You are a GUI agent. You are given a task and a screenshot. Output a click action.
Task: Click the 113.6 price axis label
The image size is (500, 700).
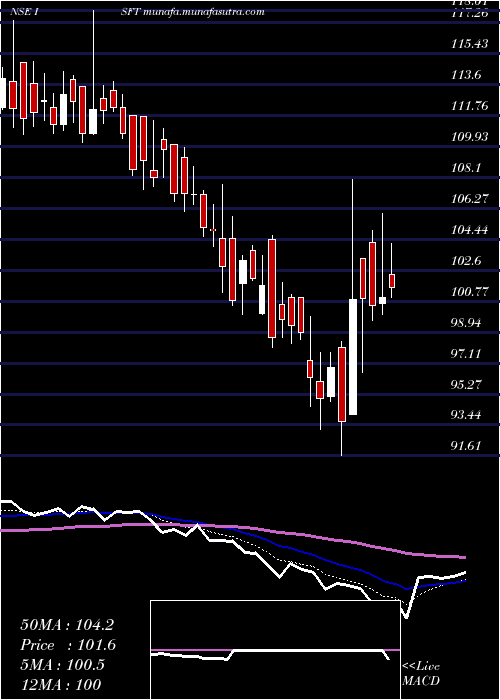(467, 75)
